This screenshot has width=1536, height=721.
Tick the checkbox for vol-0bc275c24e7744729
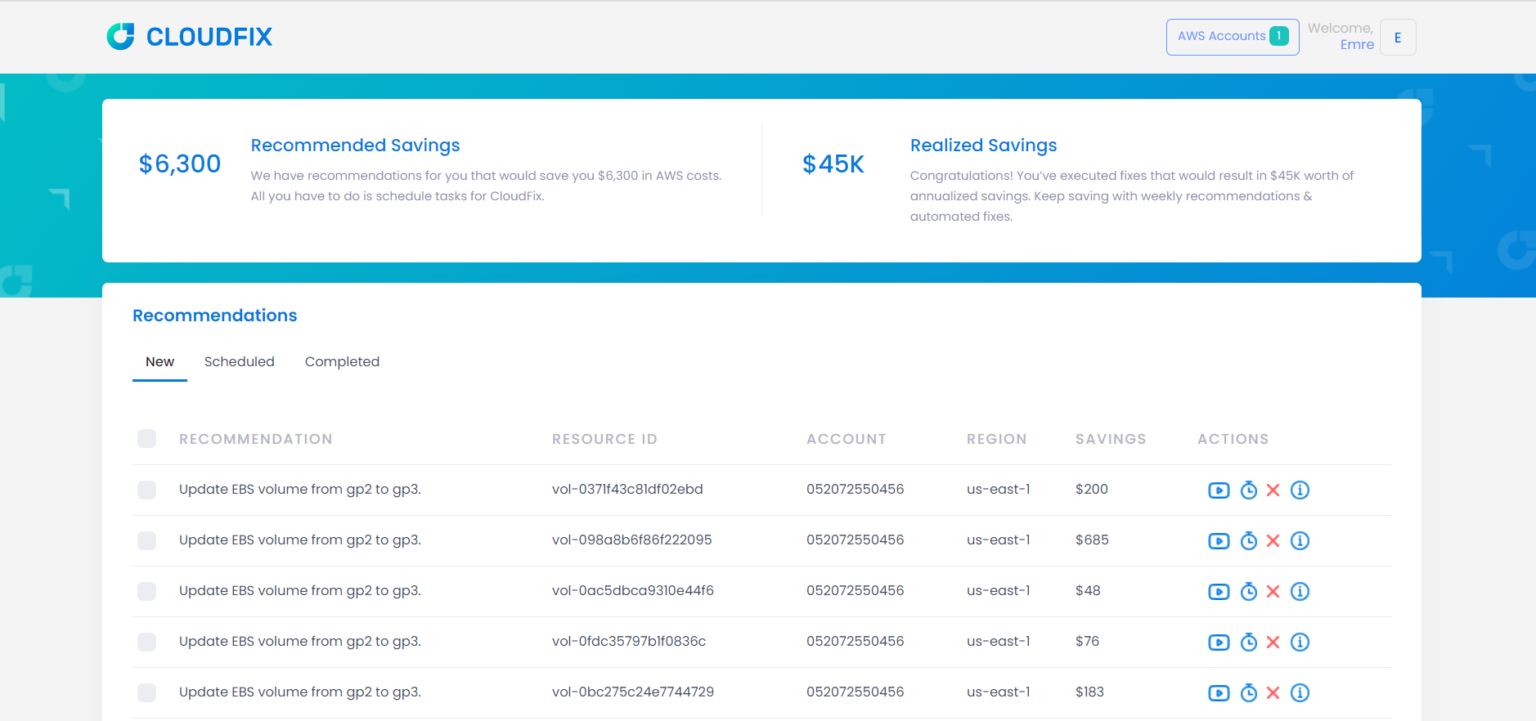click(147, 692)
